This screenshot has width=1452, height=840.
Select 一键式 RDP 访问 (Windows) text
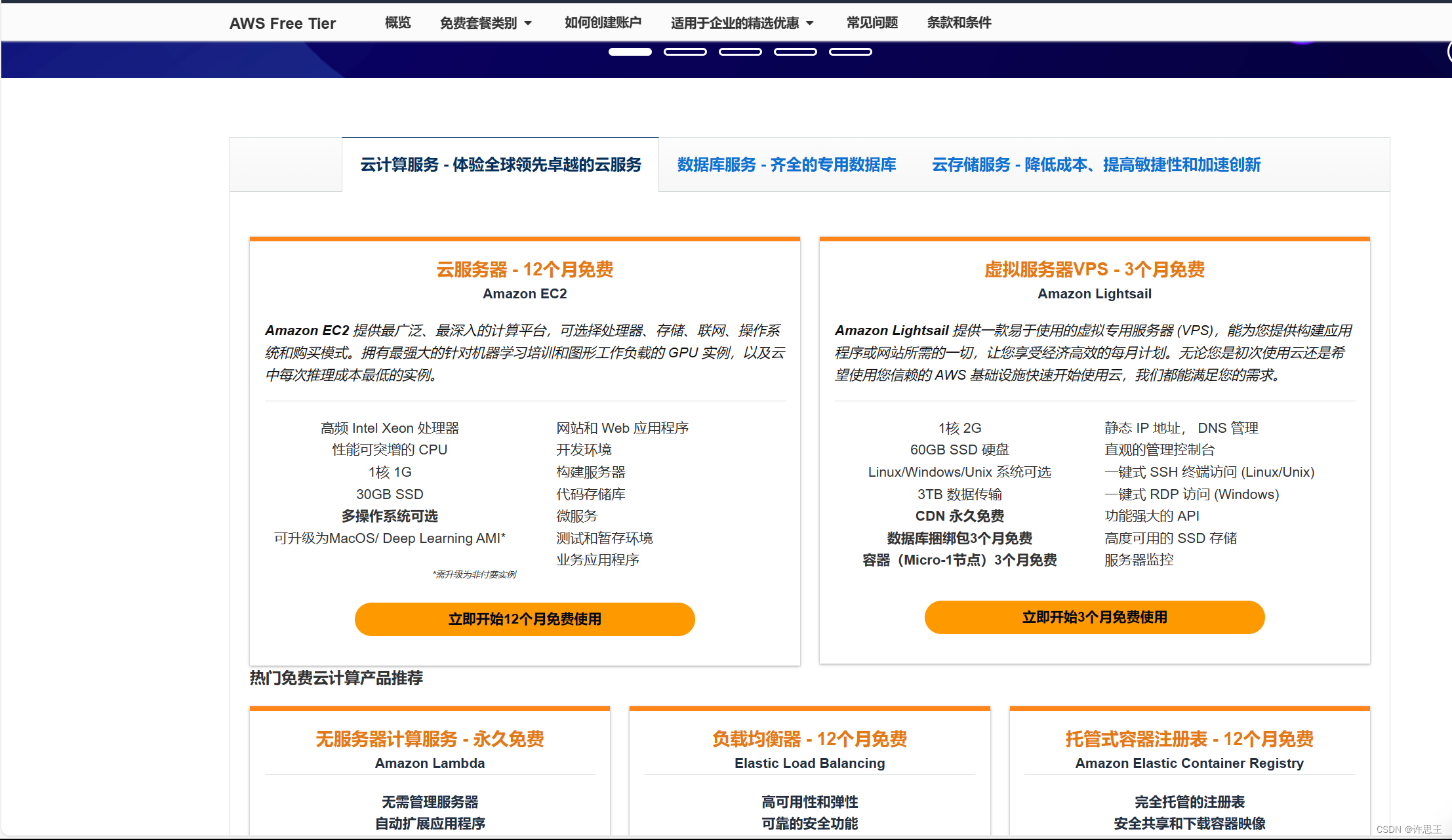[1192, 494]
